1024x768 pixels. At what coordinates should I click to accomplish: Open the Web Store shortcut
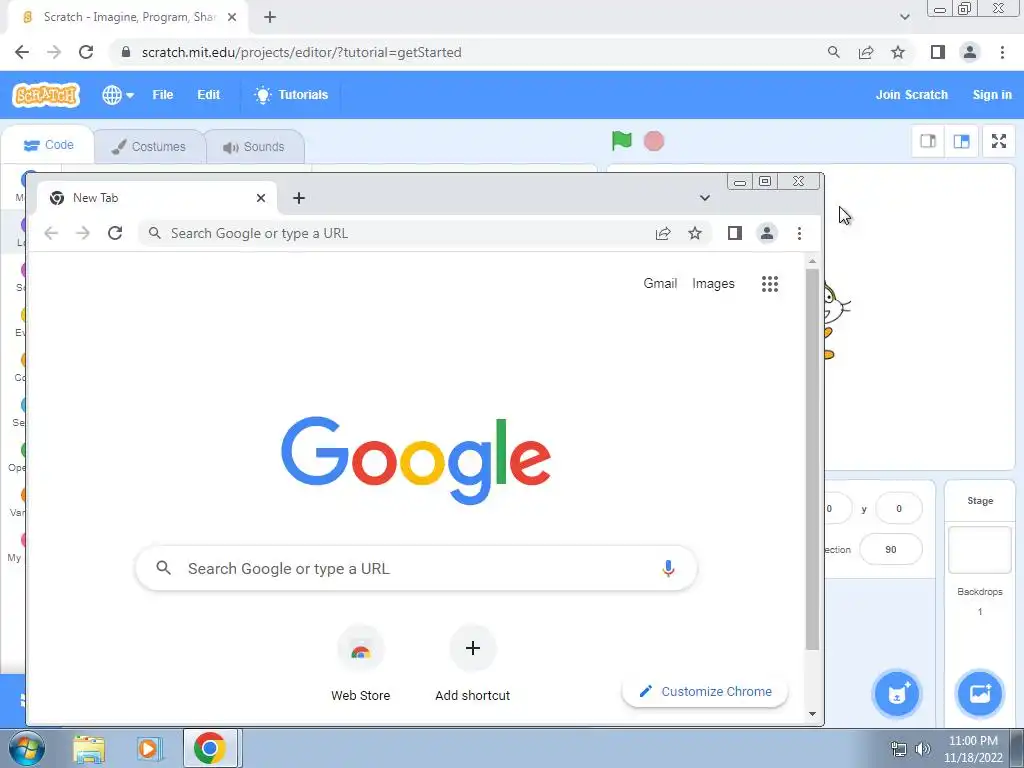pyautogui.click(x=360, y=664)
